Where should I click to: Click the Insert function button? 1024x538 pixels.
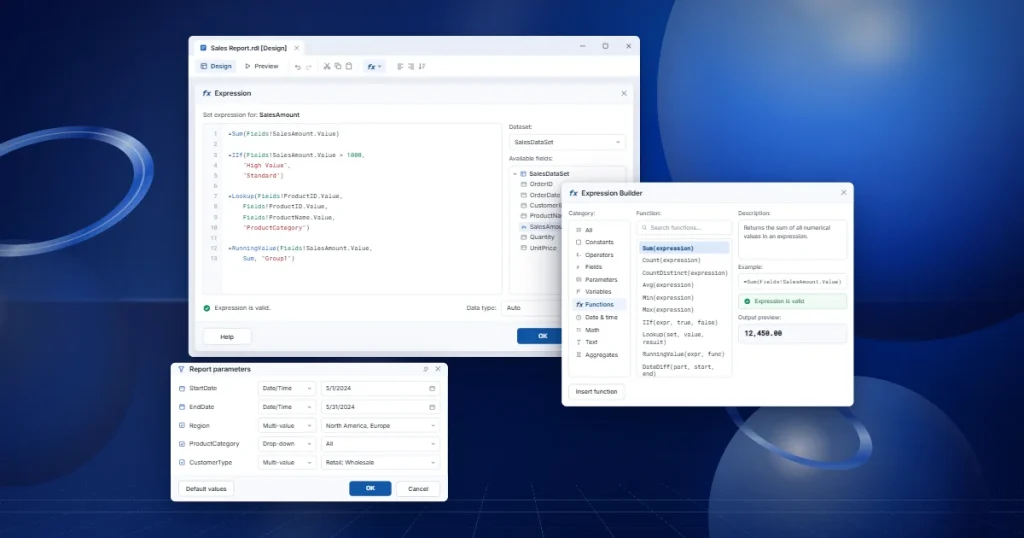tap(596, 392)
